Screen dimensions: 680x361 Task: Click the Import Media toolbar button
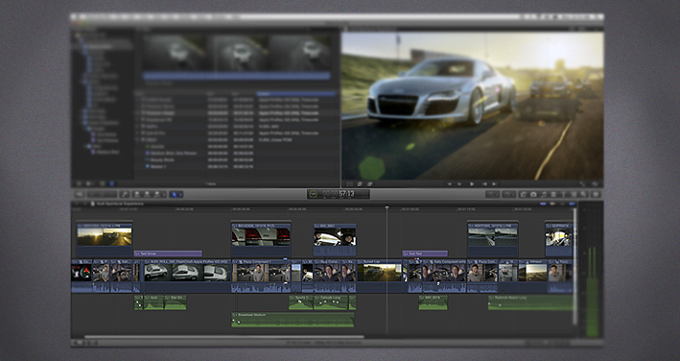[x=79, y=194]
